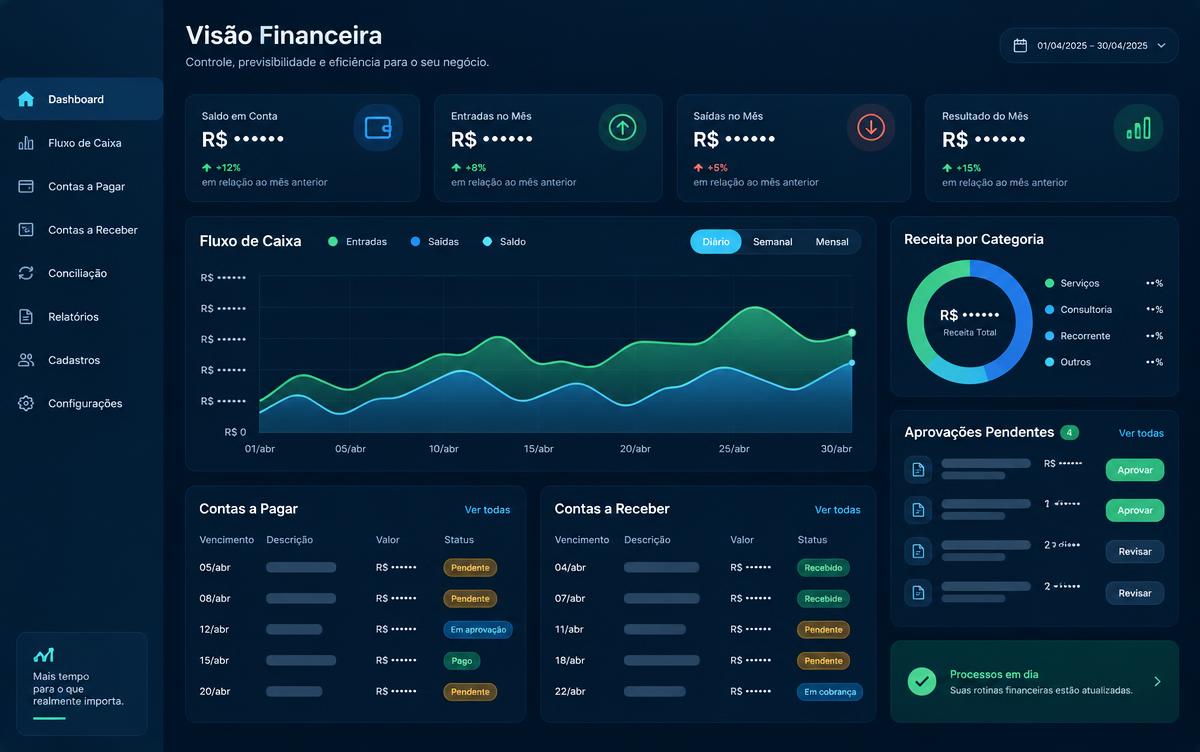Viewport: 1200px width, 752px height.
Task: Click the document icon beside second Aprovar
Action: [x=918, y=510]
